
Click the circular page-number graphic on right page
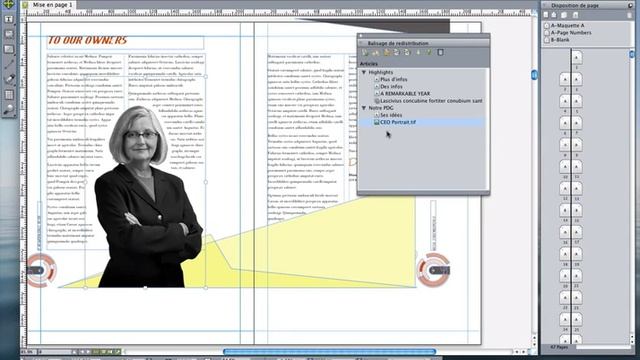point(433,270)
